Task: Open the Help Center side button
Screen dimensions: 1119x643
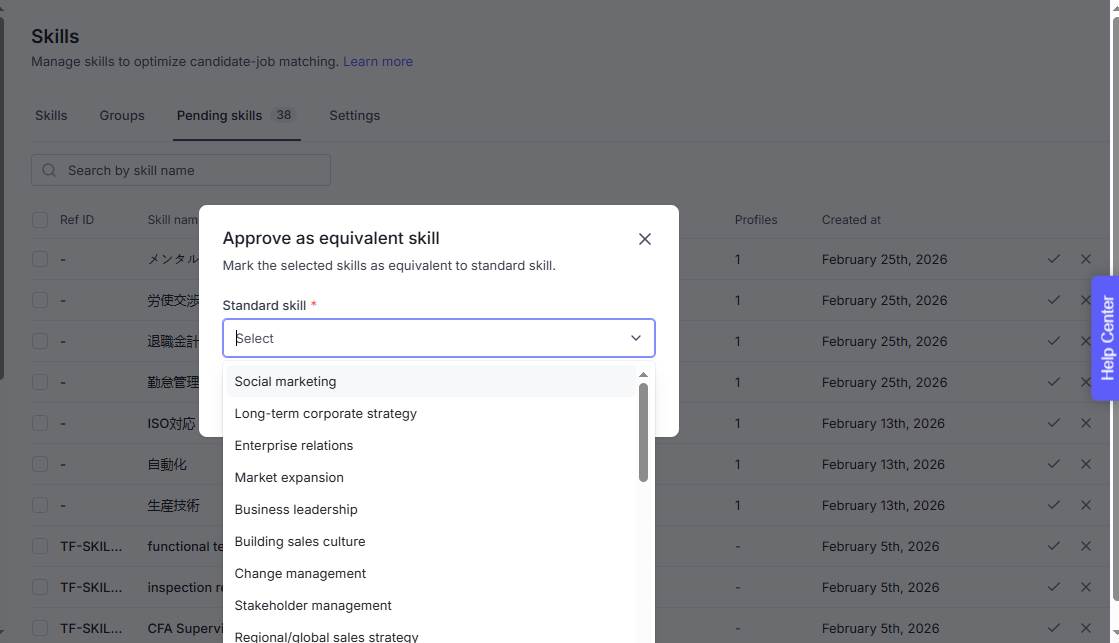Action: point(1106,338)
